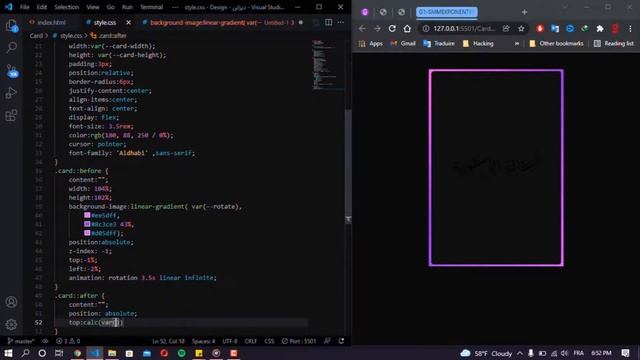This screenshot has height=360, width=640.
Task: Open the Run menu
Action: pos(127,7)
